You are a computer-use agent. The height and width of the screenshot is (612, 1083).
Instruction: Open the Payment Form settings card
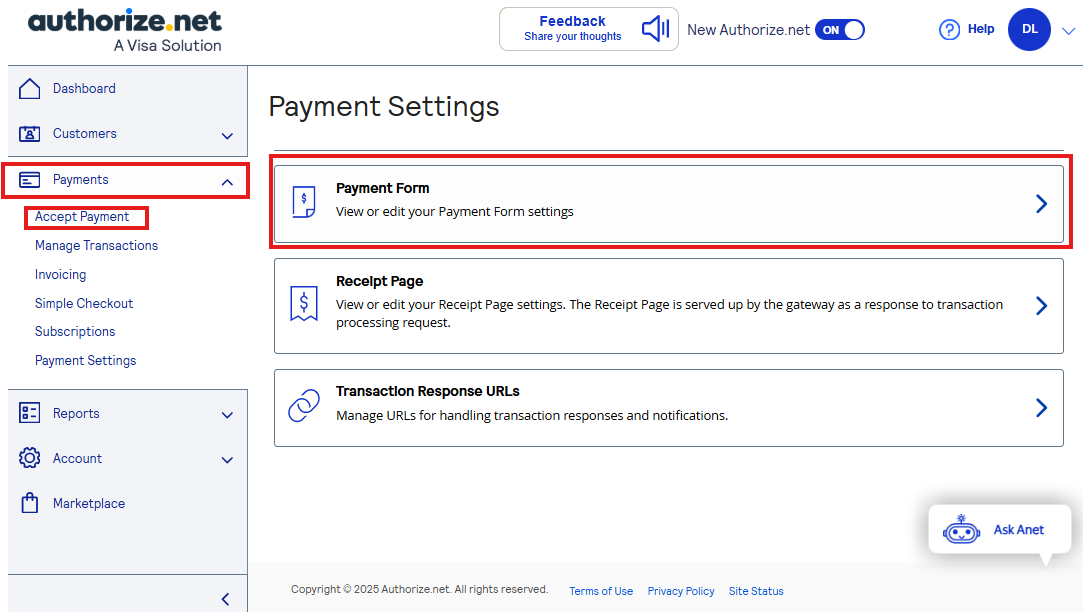(668, 203)
